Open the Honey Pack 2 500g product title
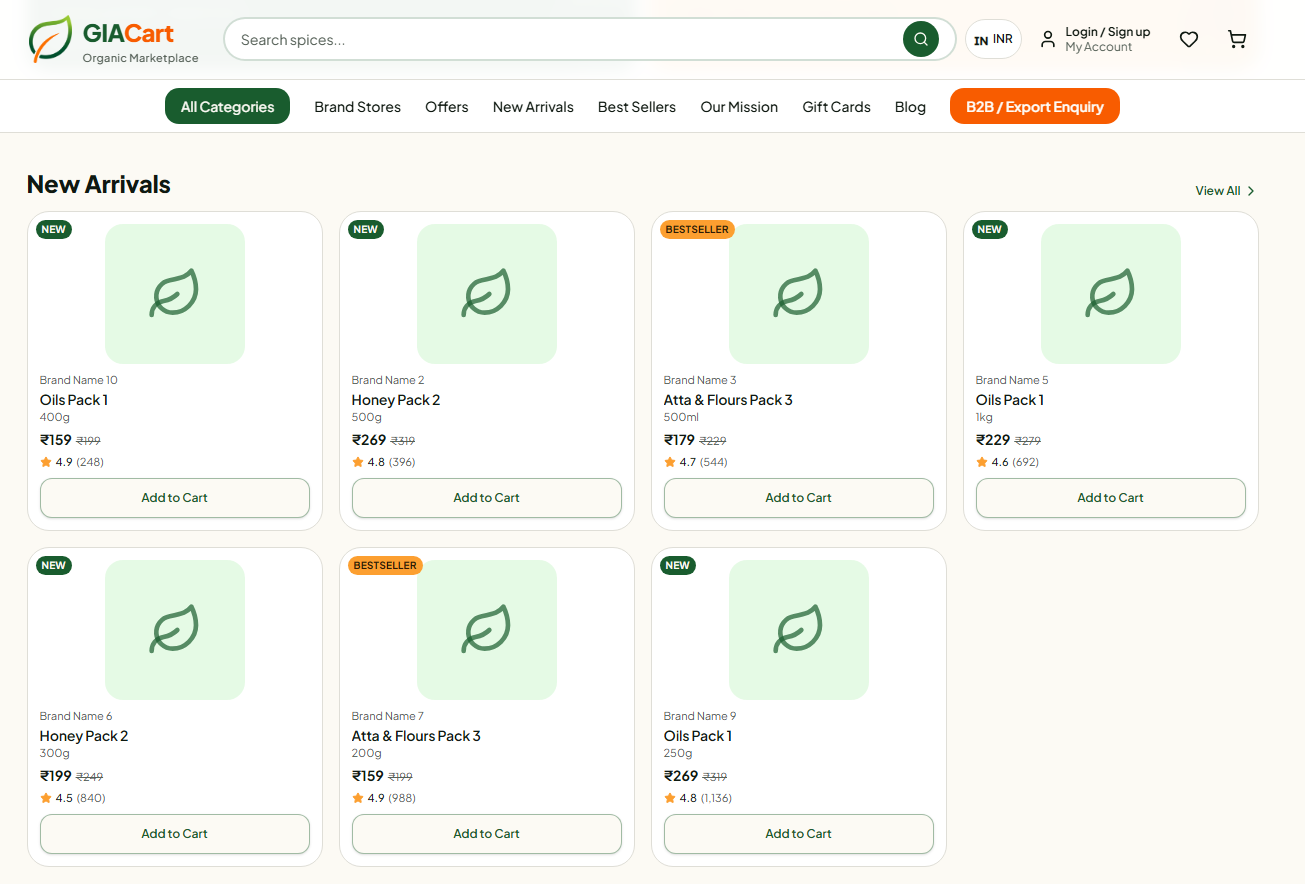The height and width of the screenshot is (884, 1305). [x=396, y=400]
